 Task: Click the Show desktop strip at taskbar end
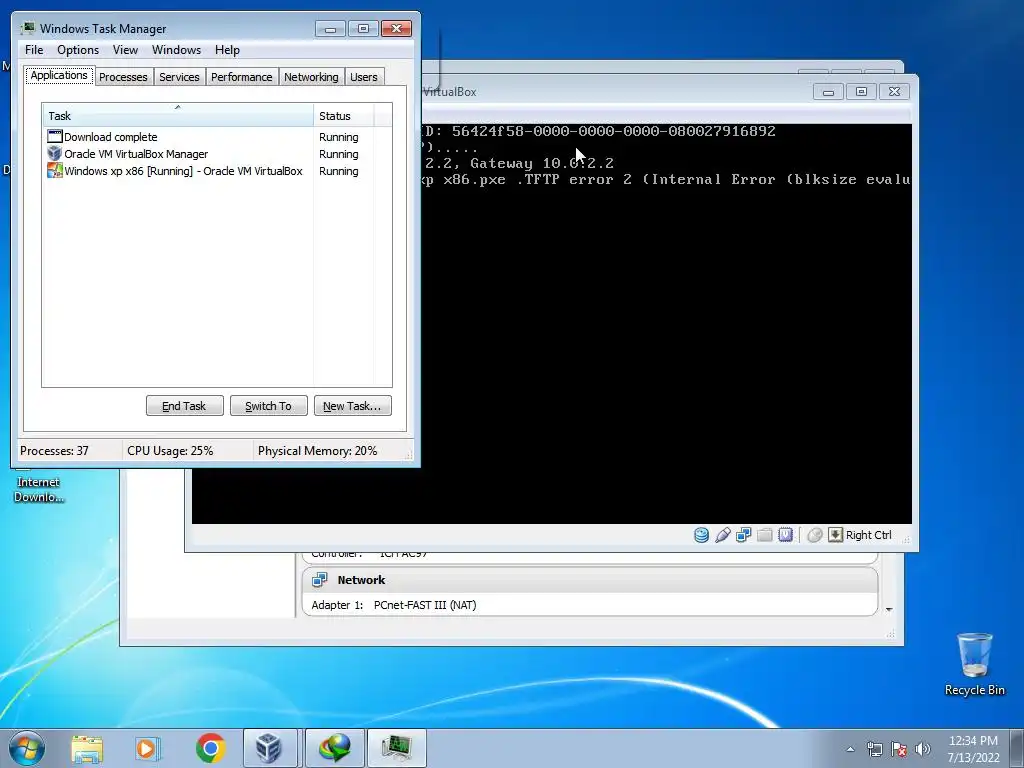pyautogui.click(x=1017, y=748)
